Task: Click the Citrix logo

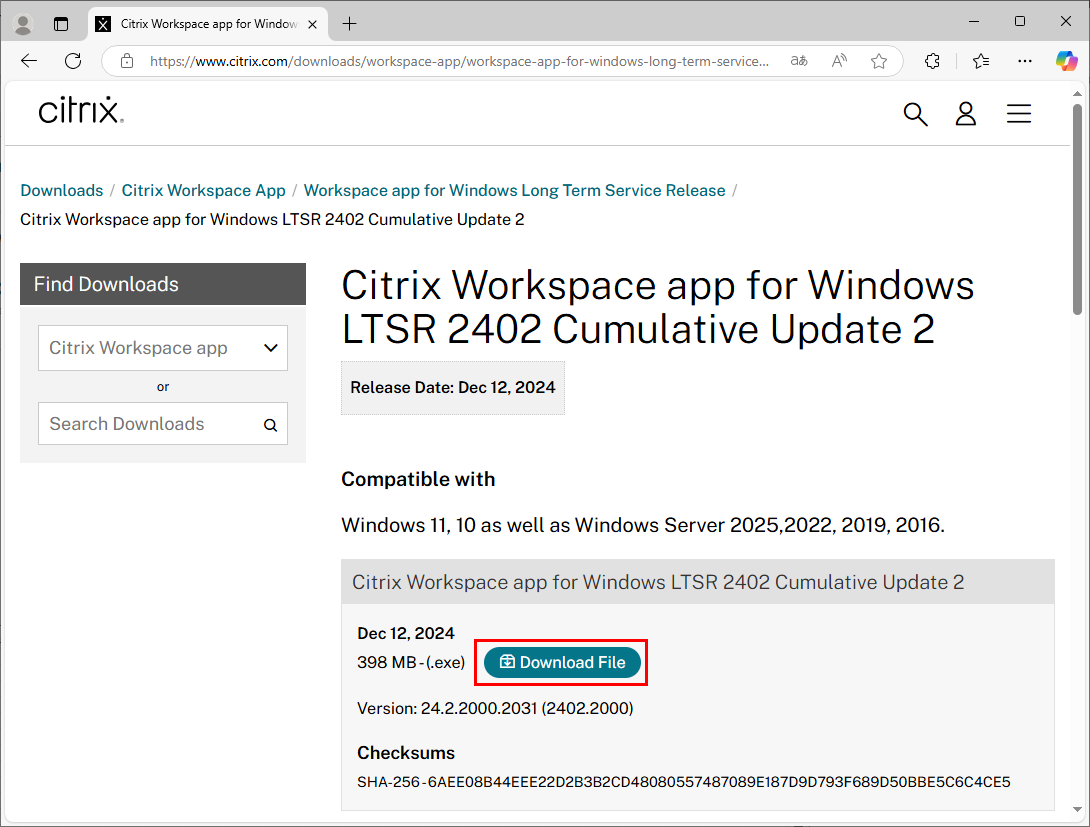Action: [80, 110]
